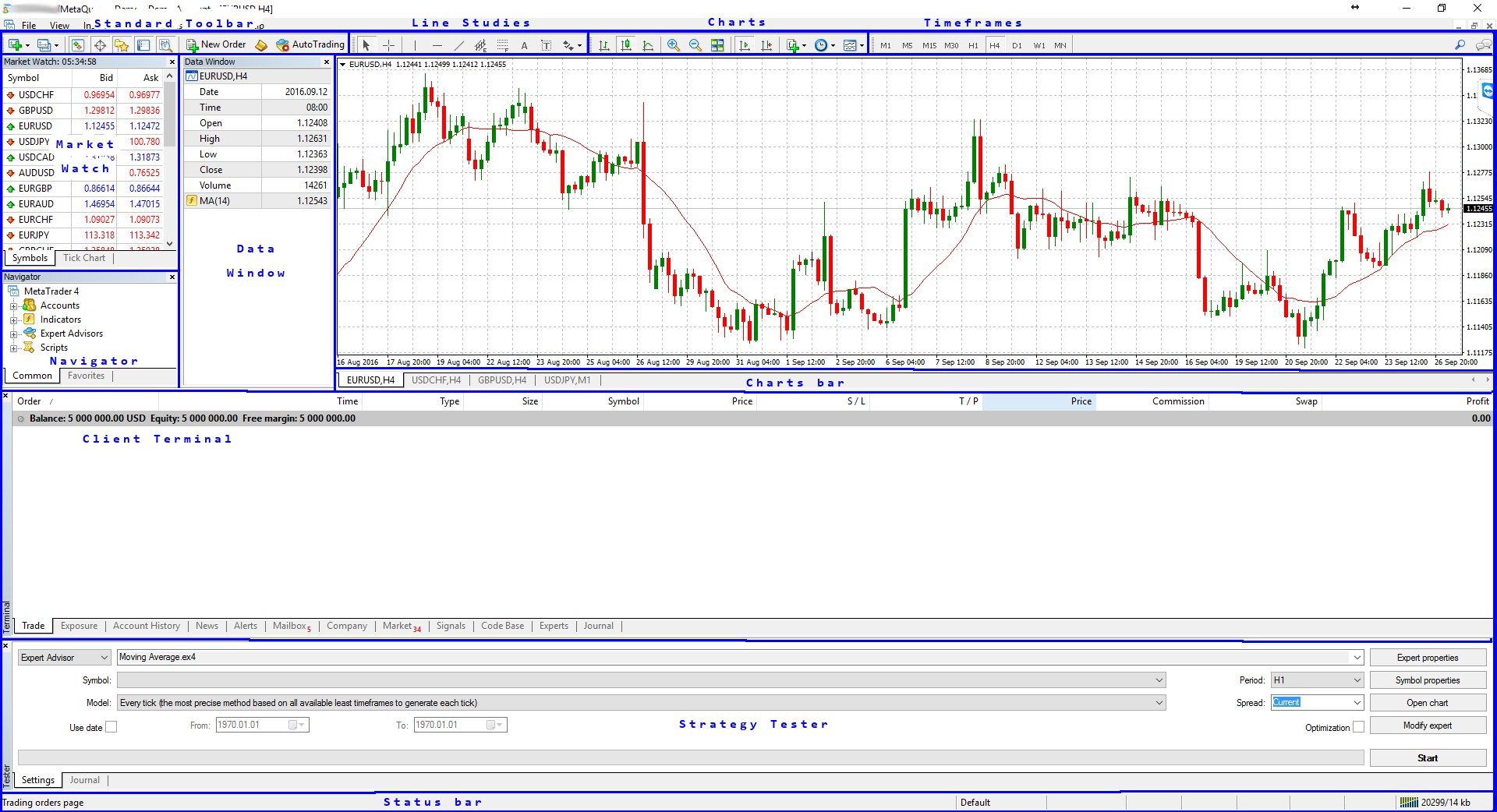Screen dimensions: 1497x812
Task: Switch chart to Candlesticks type
Action: click(x=625, y=45)
